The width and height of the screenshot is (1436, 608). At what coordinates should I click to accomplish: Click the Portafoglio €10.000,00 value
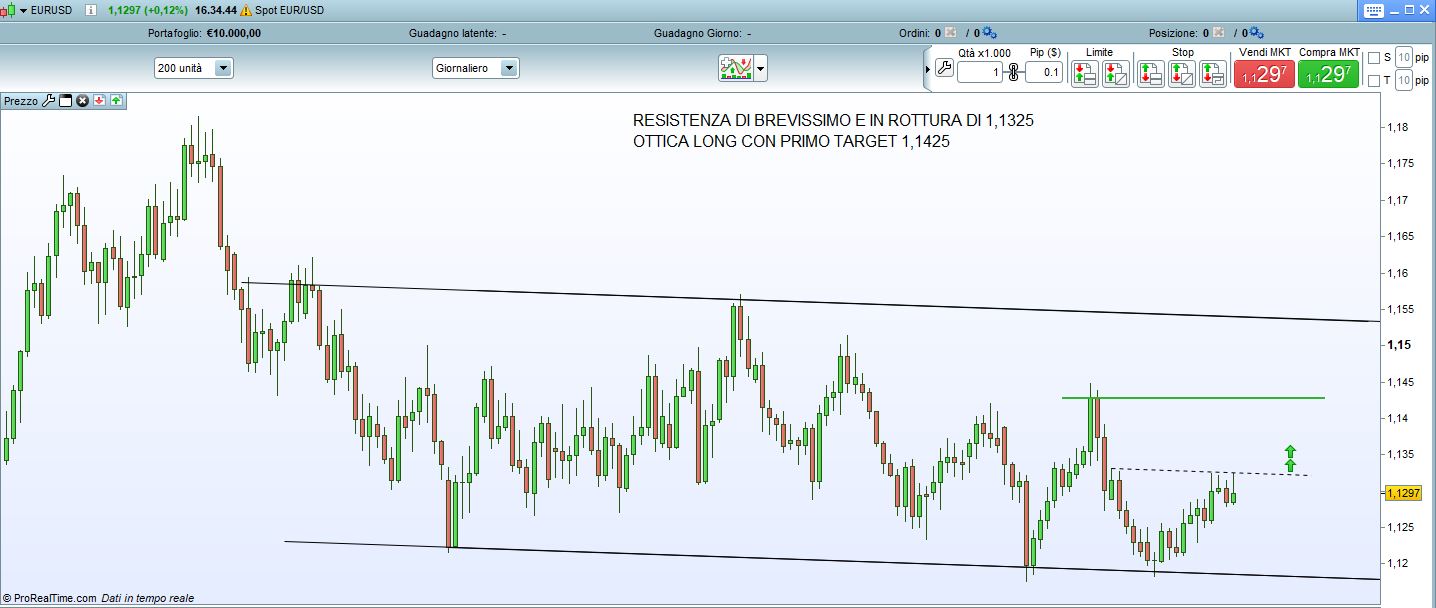(x=234, y=33)
